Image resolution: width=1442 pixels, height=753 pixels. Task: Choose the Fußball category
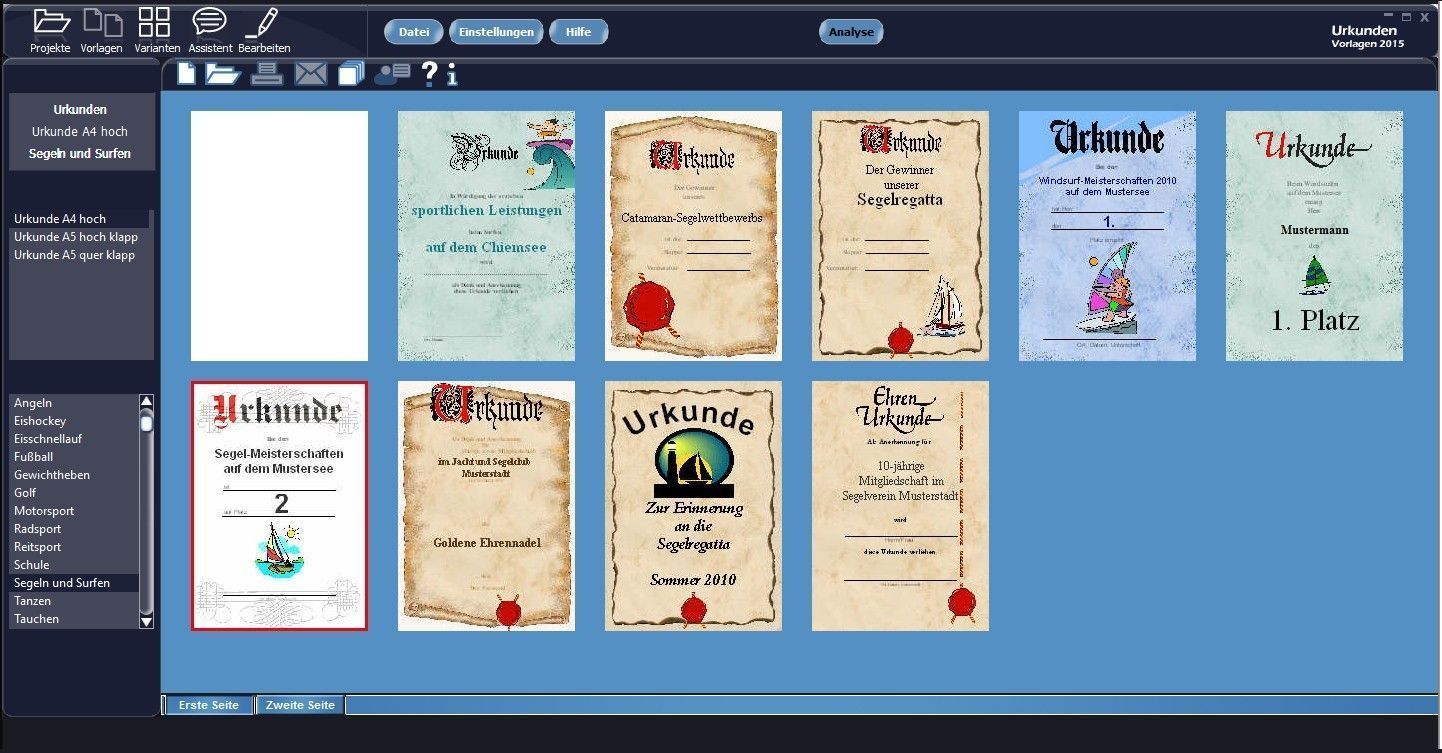click(x=34, y=457)
